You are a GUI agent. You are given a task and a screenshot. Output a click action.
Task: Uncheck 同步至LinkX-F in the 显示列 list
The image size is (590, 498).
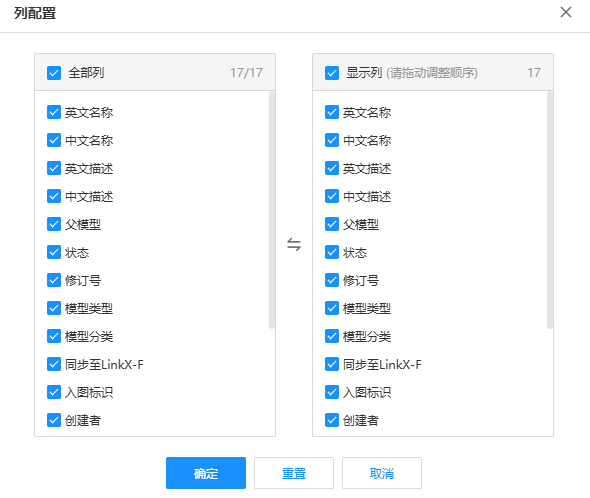click(x=332, y=364)
